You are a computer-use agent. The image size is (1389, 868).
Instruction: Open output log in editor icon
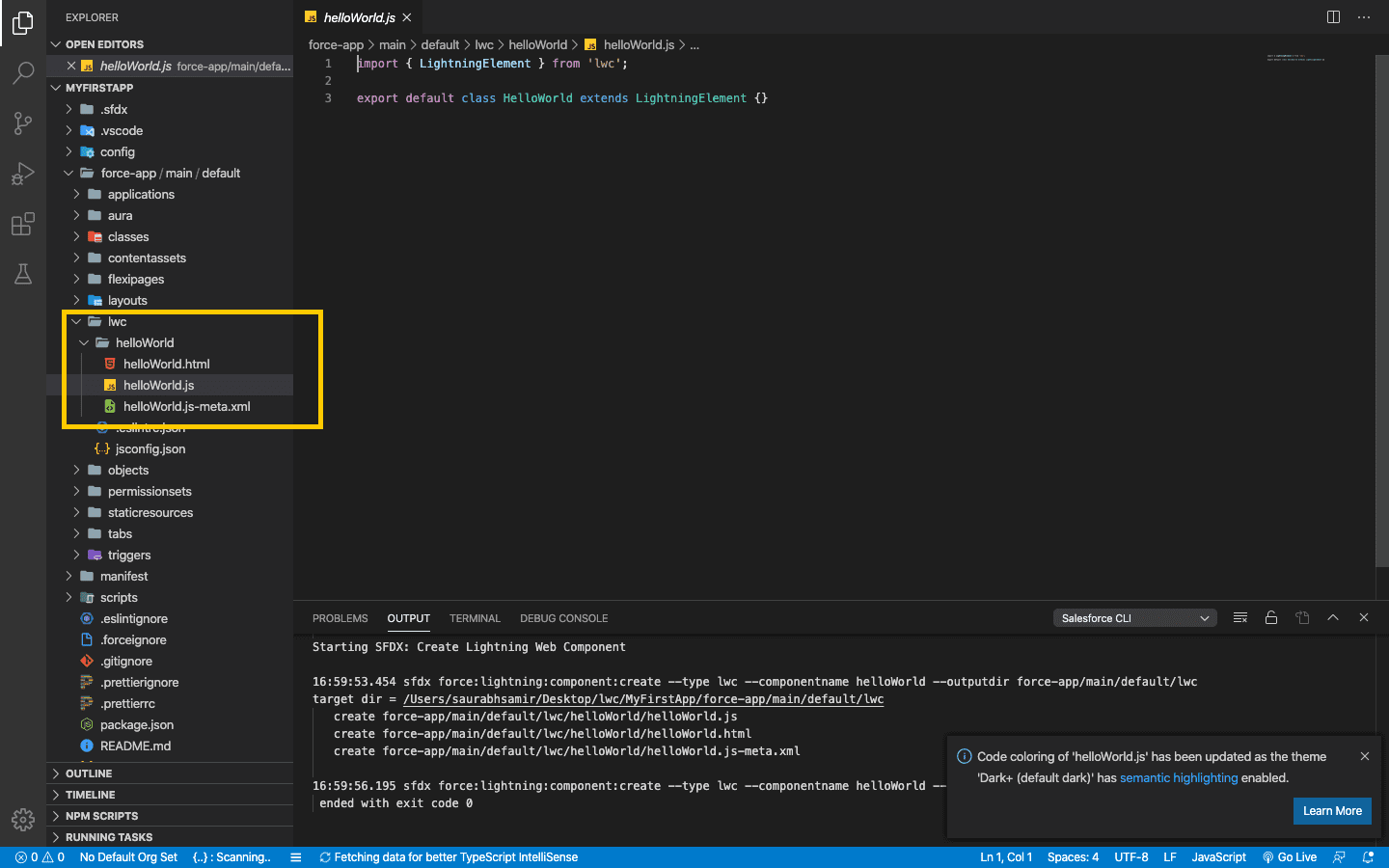tap(1302, 617)
